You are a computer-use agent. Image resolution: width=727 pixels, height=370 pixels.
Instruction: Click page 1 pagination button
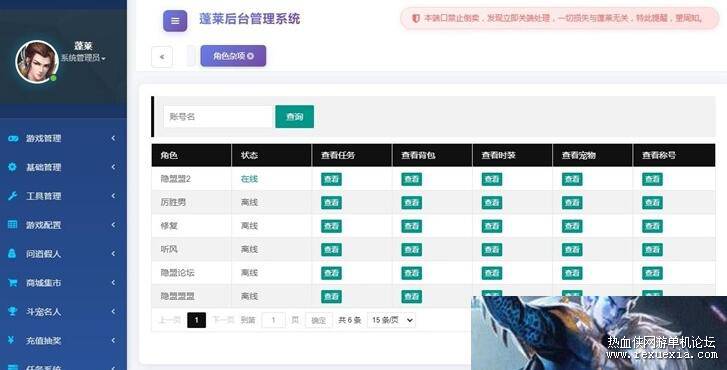(196, 320)
